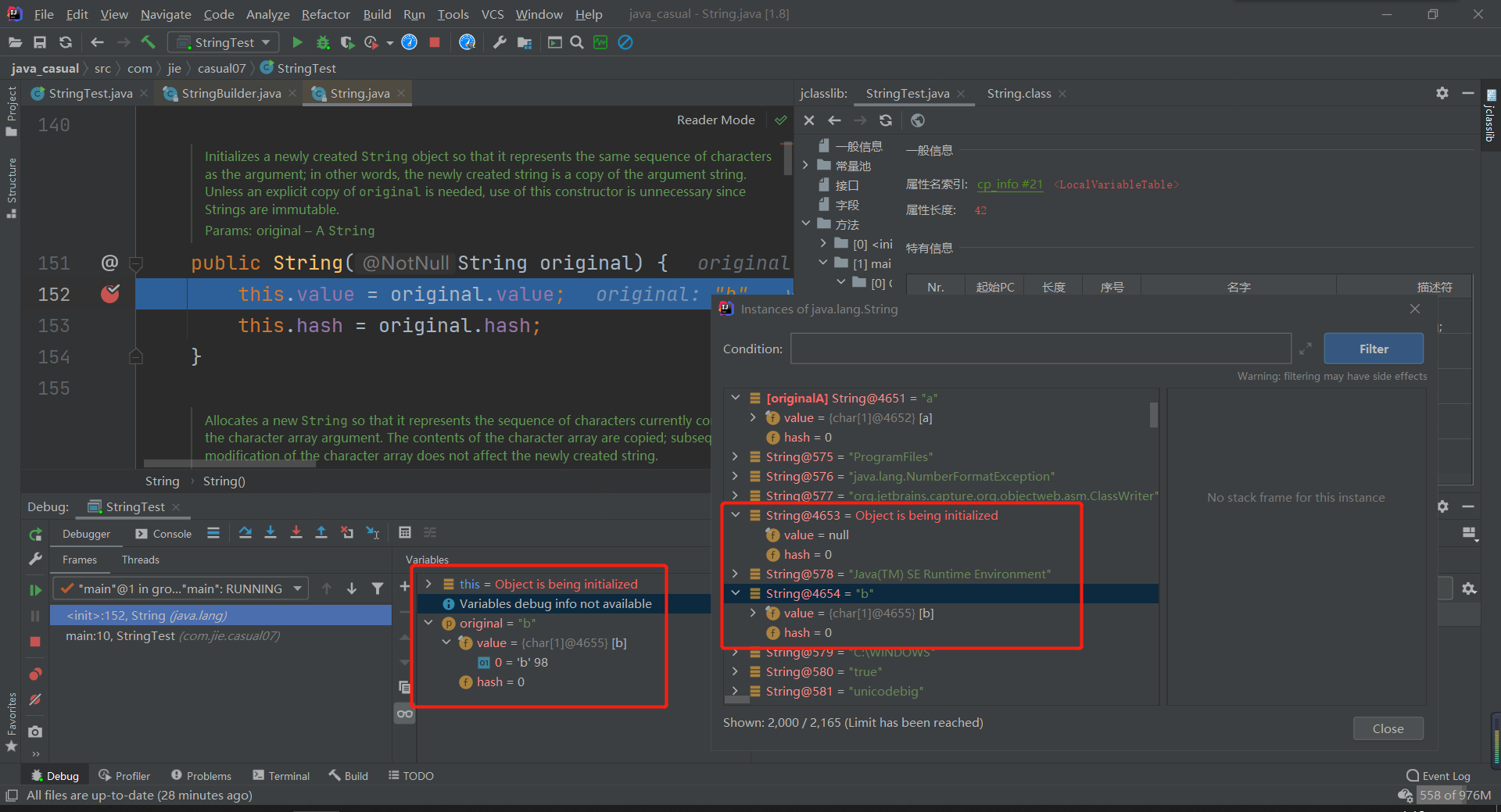Click jclasslib back arrow icon
The image size is (1501, 812).
pos(834,120)
